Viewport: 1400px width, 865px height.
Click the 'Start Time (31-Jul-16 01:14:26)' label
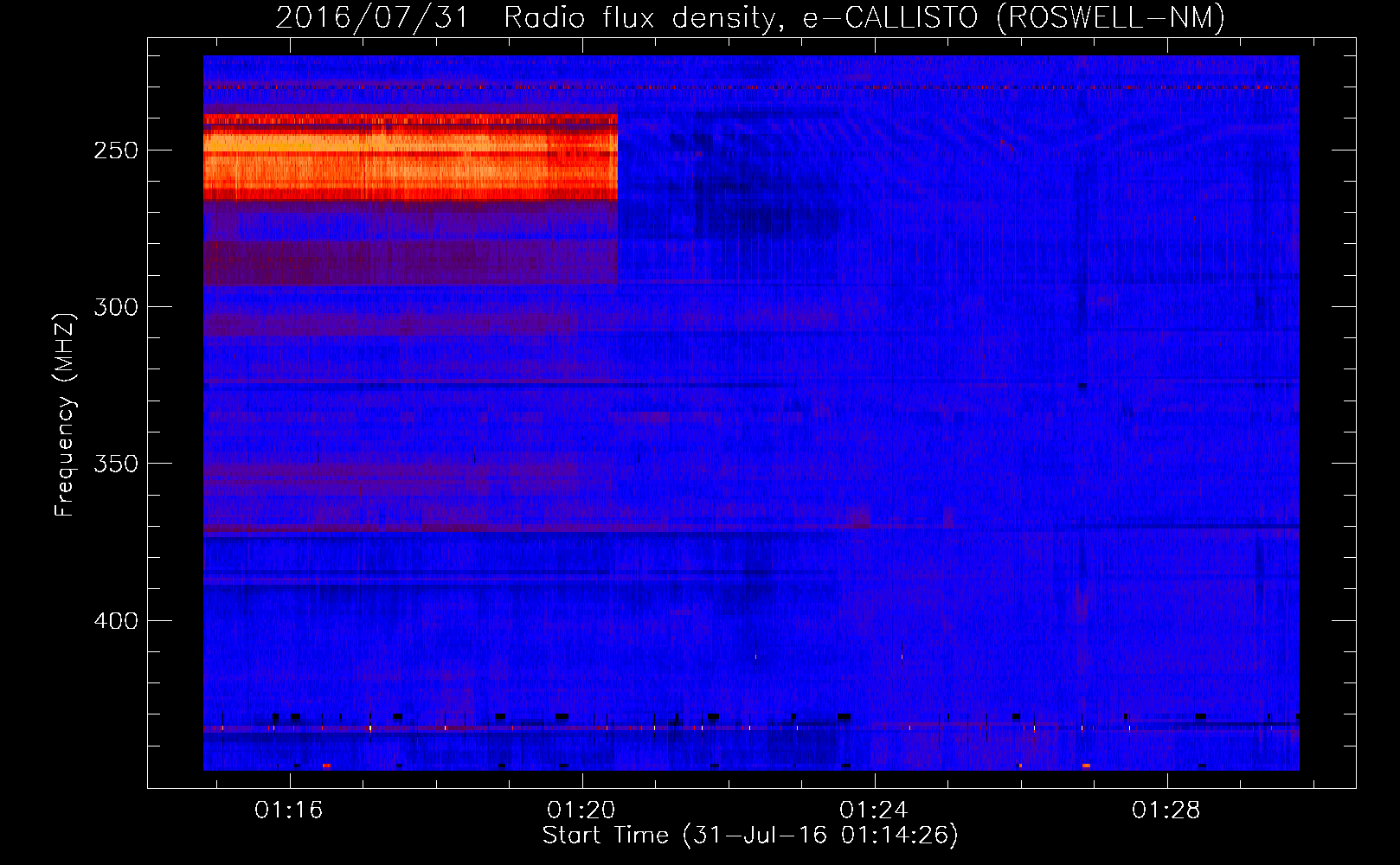tap(750, 836)
